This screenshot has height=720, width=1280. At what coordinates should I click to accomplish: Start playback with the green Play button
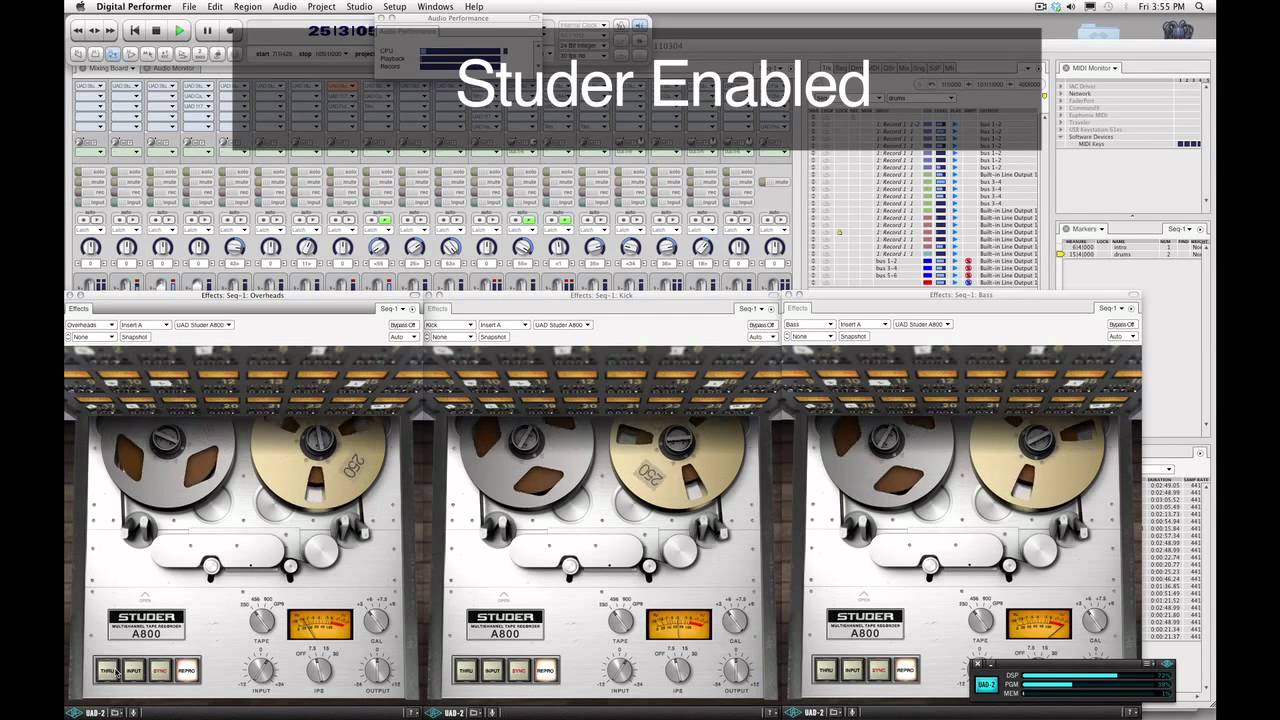[180, 31]
